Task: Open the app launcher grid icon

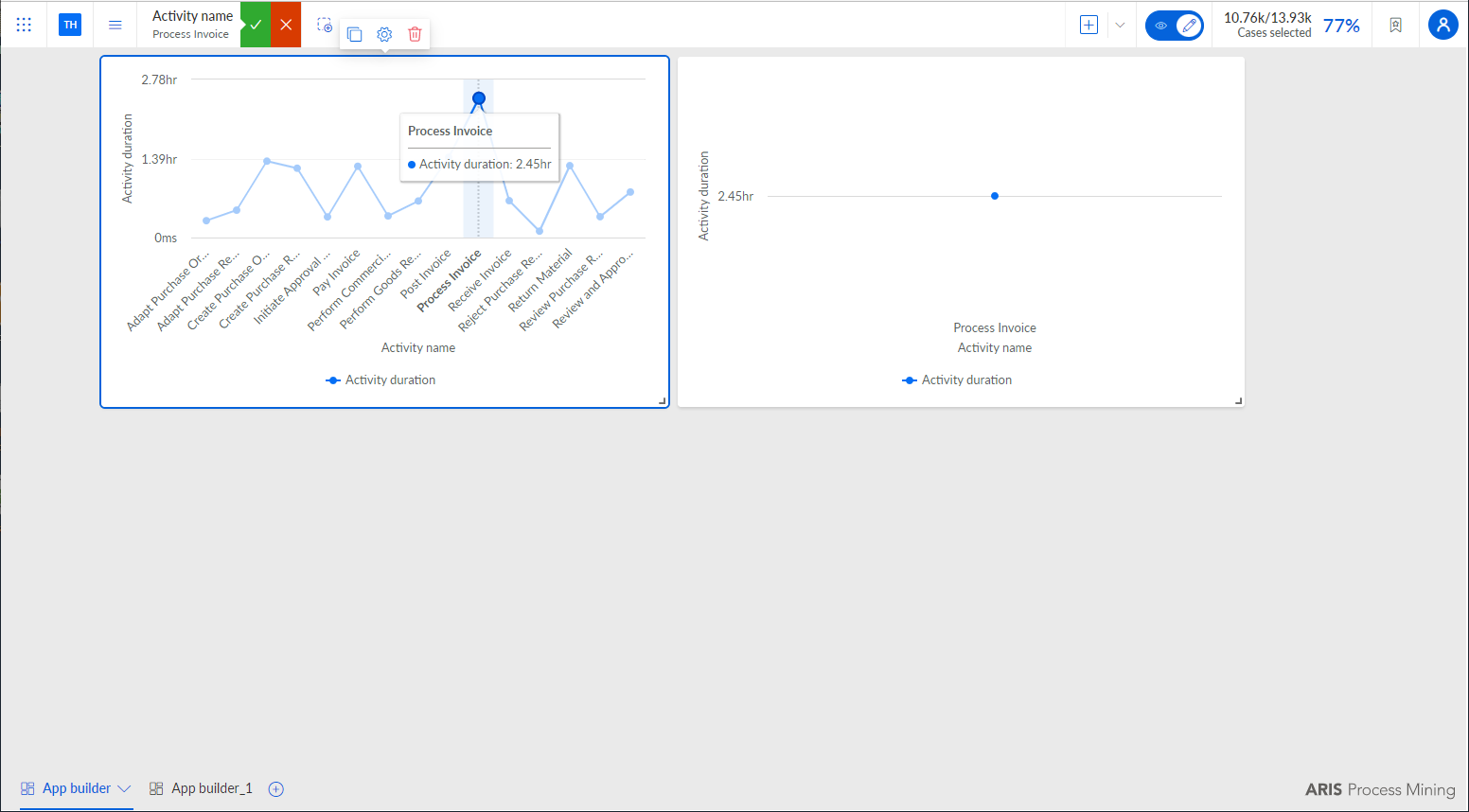Action: click(24, 25)
